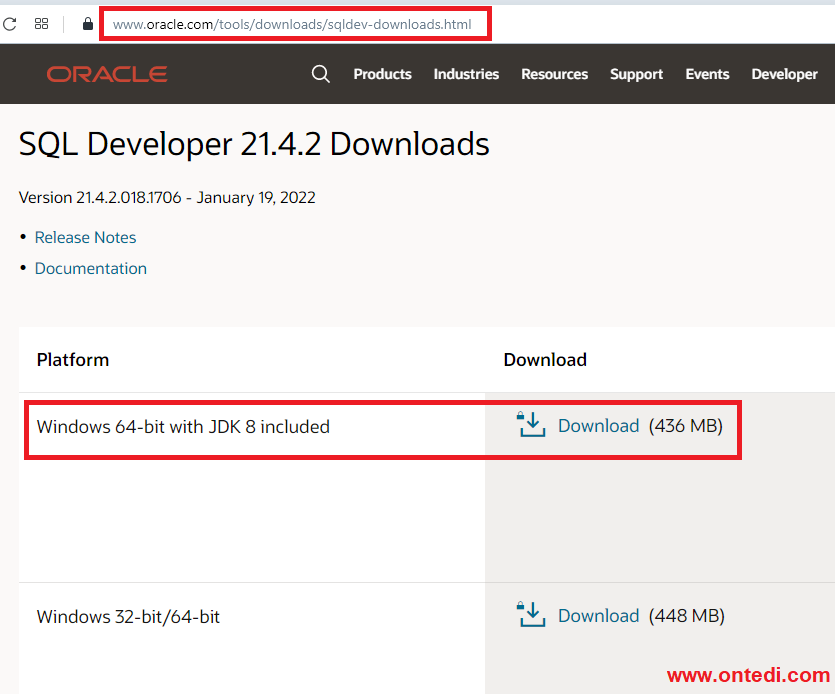Image resolution: width=835 pixels, height=694 pixels.
Task: Select the '(436 MB)' file size text
Action: 686,426
